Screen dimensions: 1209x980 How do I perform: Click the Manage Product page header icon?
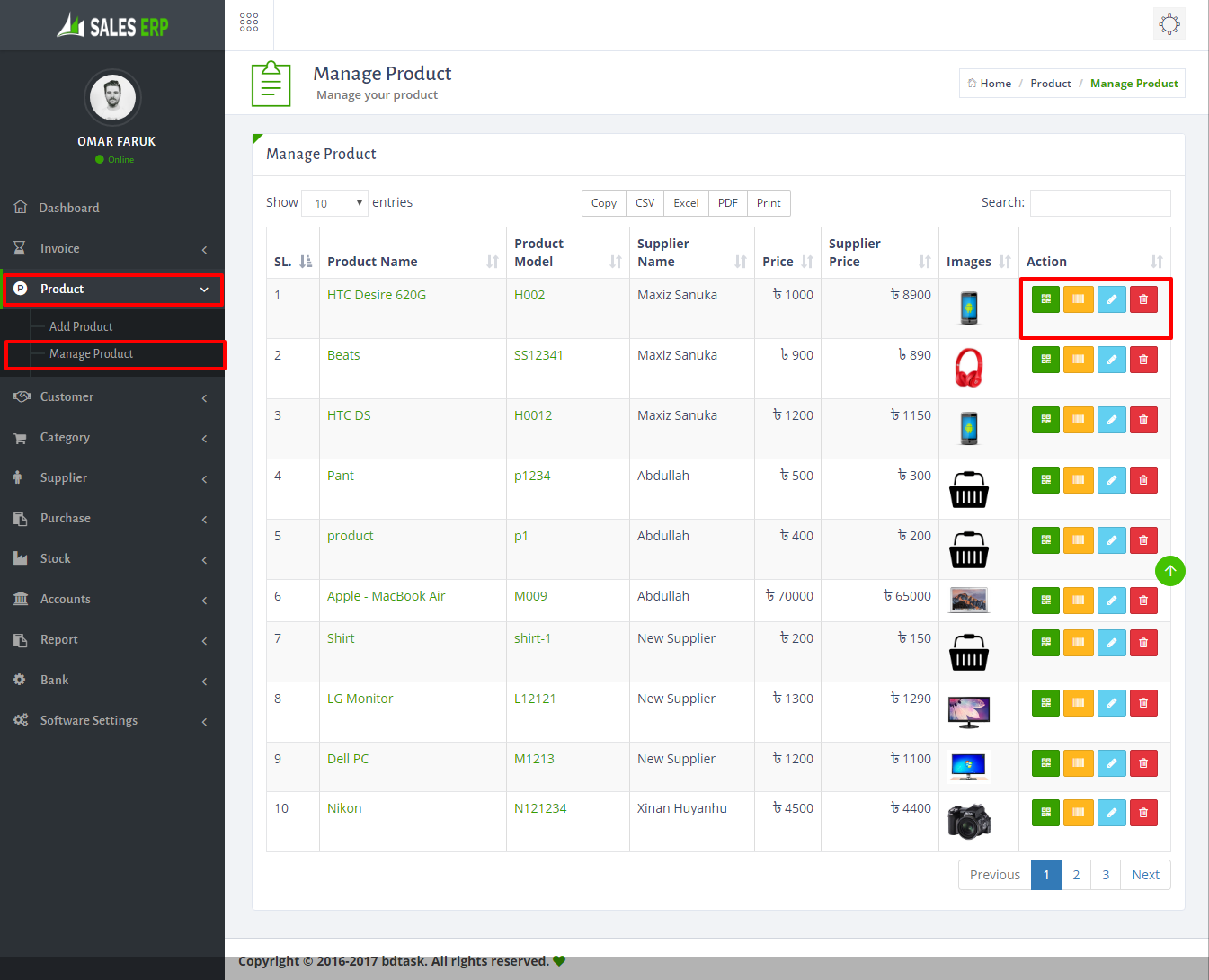coord(271,84)
